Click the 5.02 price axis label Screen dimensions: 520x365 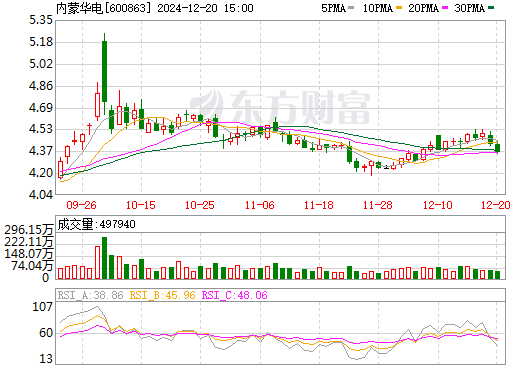click(41, 64)
